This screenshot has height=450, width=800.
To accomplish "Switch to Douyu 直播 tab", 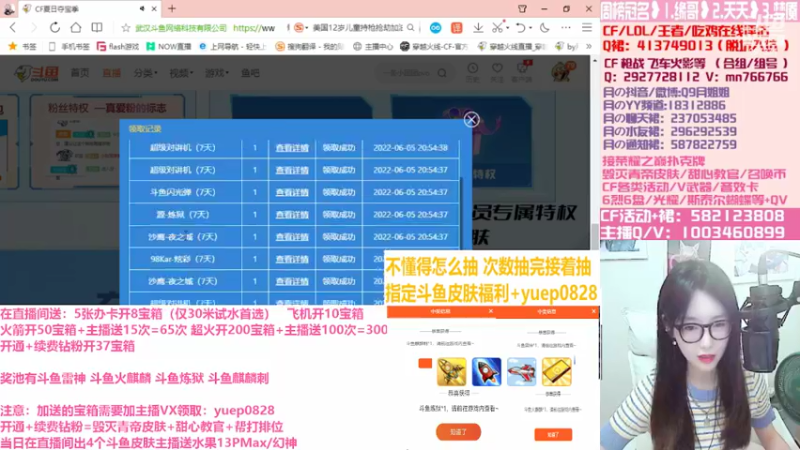I will pos(111,73).
